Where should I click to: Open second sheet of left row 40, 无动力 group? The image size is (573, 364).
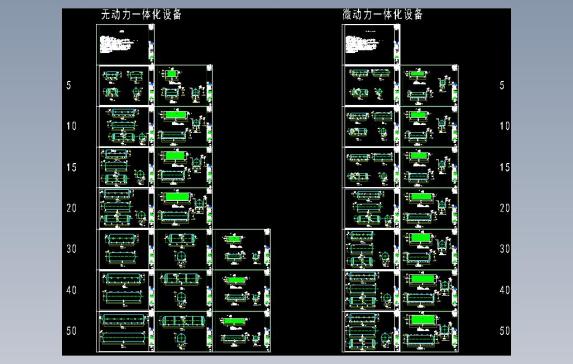pos(184,291)
